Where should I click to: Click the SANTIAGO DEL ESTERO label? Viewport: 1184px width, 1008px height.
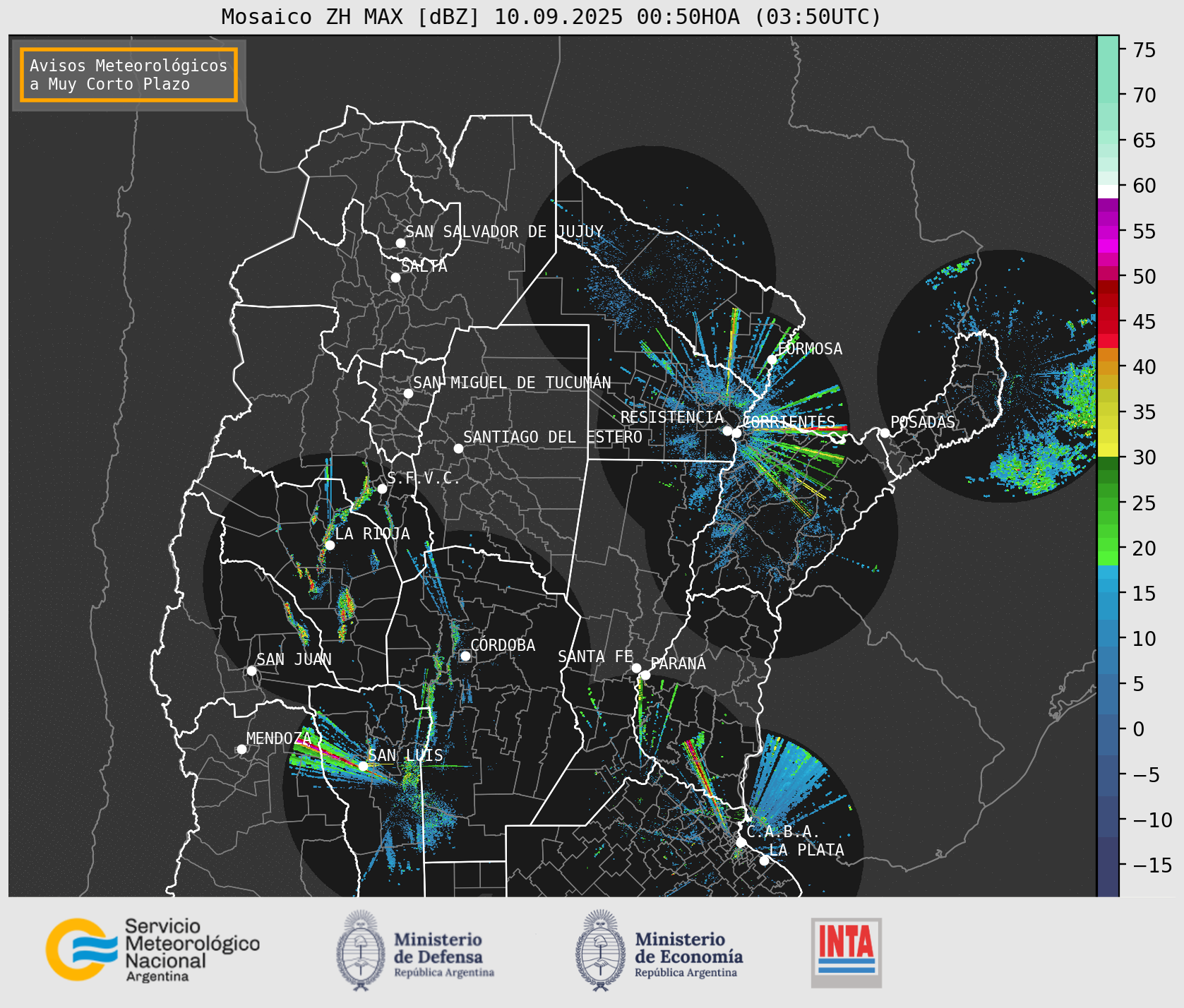pos(553,437)
